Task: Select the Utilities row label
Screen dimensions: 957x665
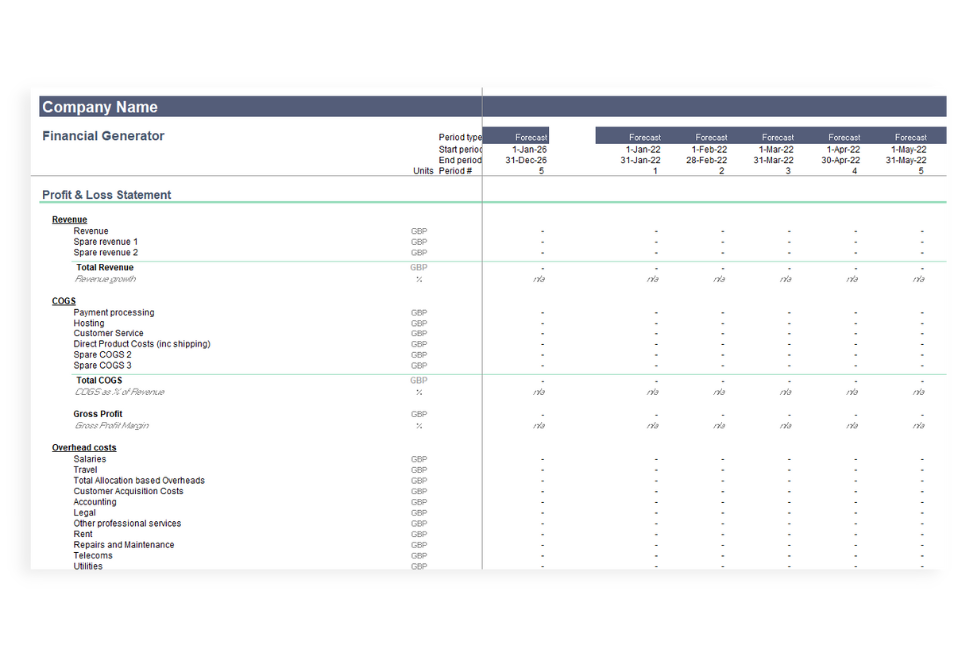Action: tap(88, 566)
